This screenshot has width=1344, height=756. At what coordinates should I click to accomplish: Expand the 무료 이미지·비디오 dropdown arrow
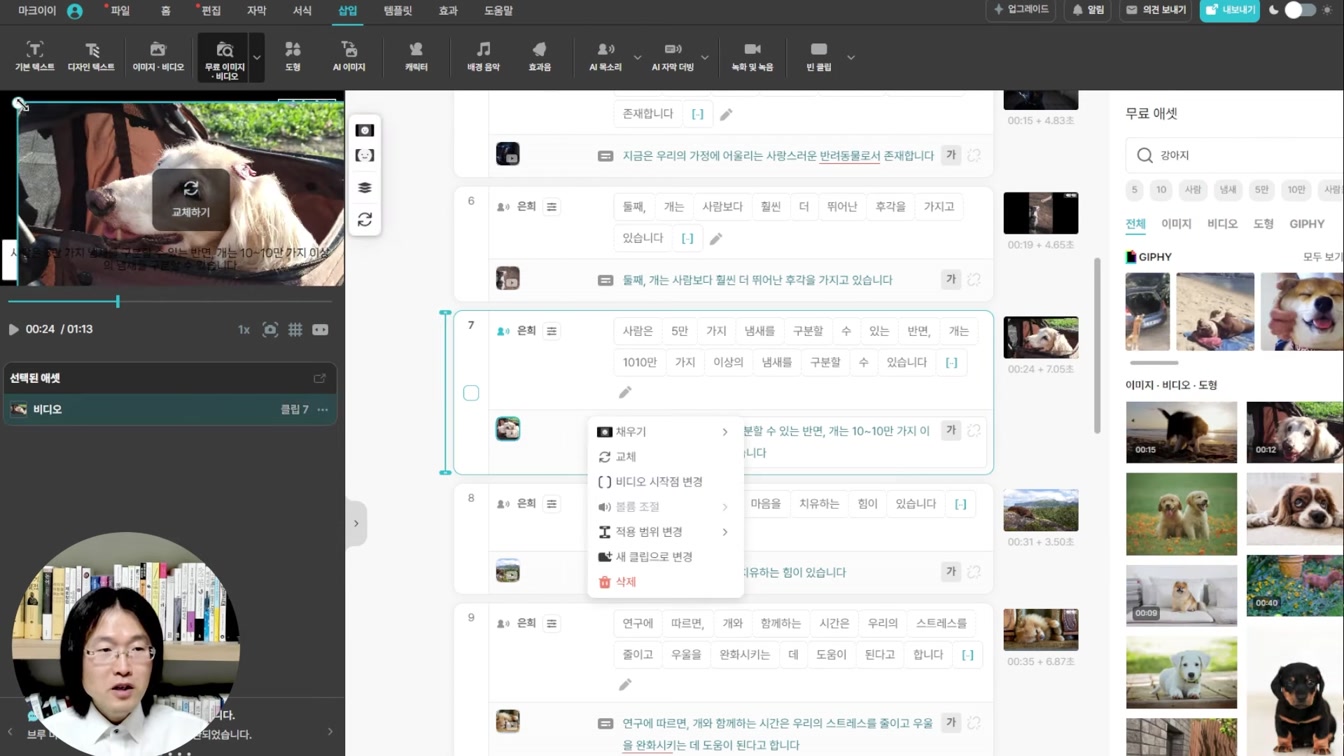click(x=257, y=58)
